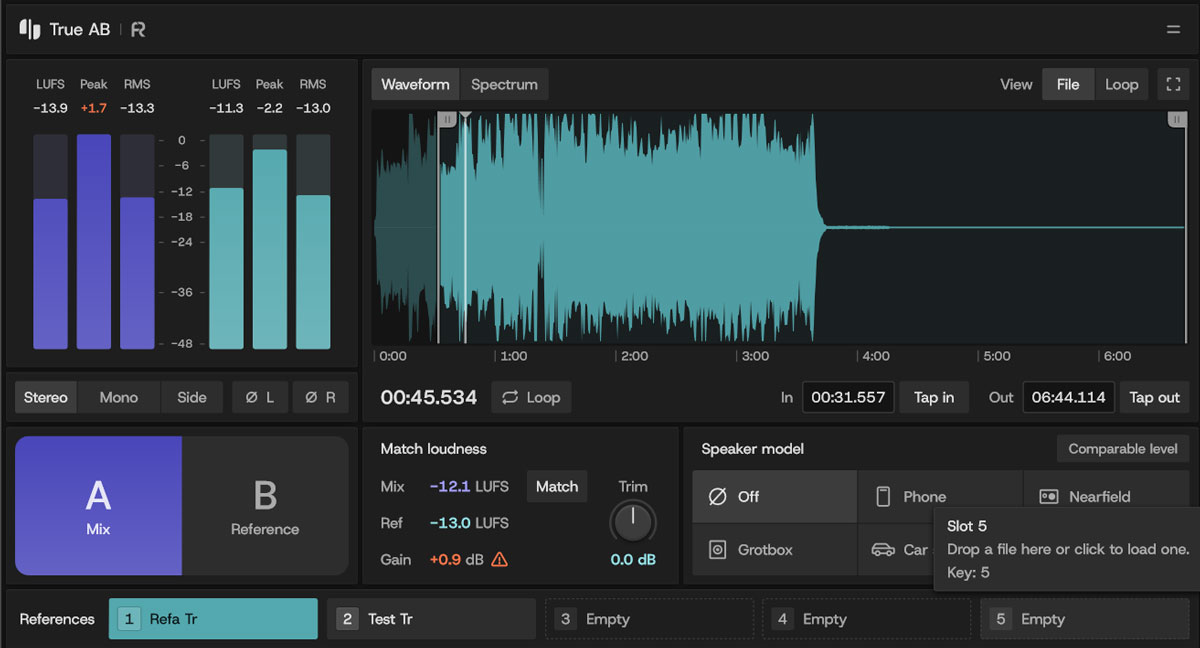The image size is (1200, 648).
Task: Select the Grotbox speaker model
Action: point(775,549)
